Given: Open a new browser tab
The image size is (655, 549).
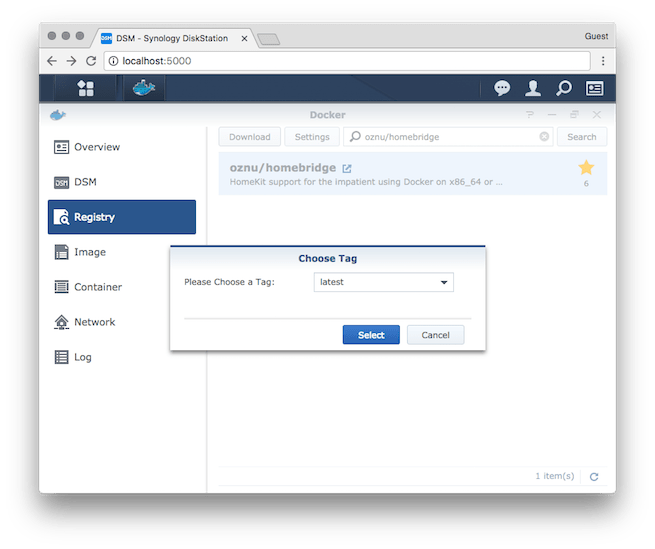Looking at the screenshot, I should 269,40.
